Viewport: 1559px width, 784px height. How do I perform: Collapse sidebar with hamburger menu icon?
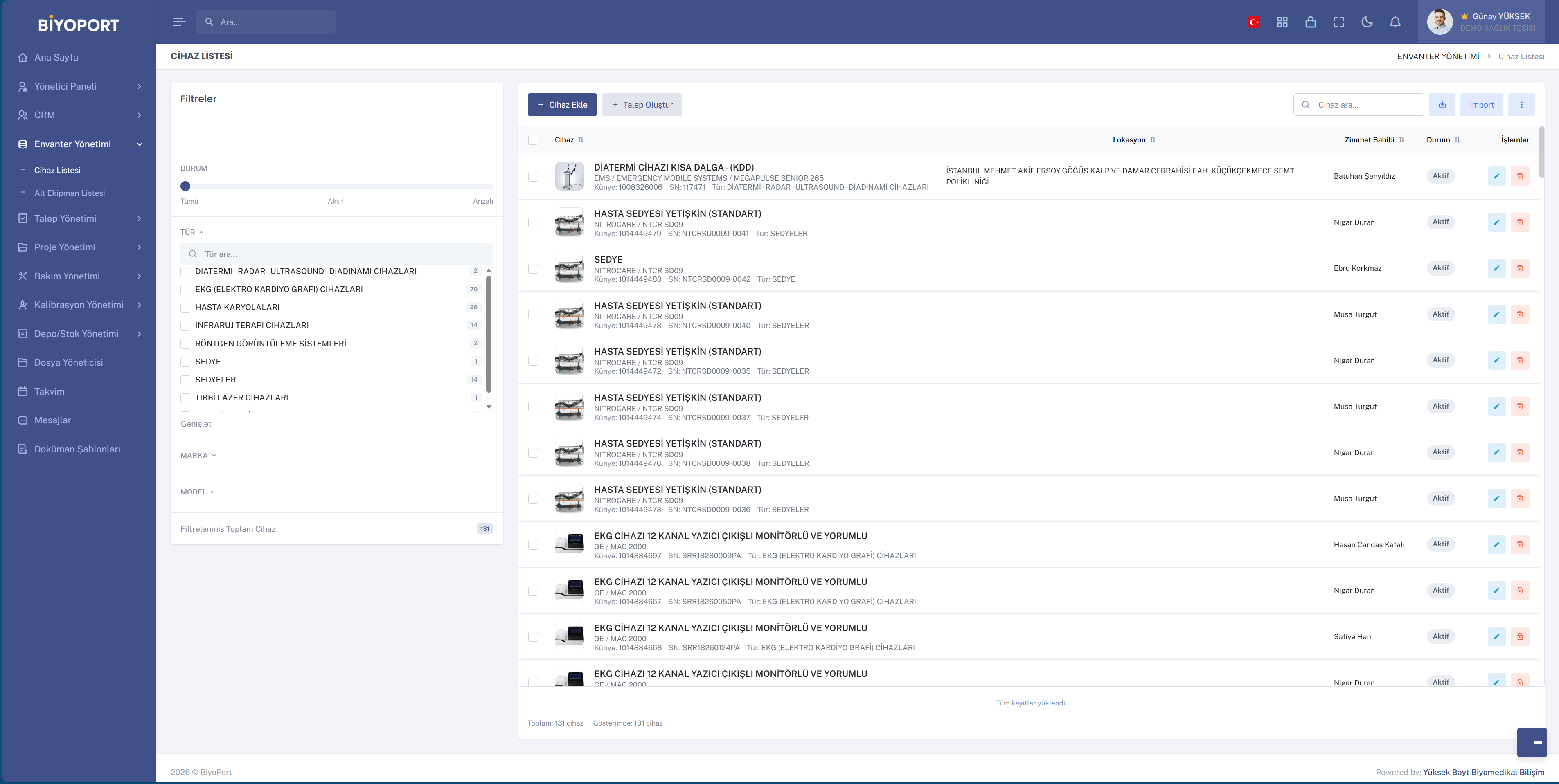(x=179, y=22)
